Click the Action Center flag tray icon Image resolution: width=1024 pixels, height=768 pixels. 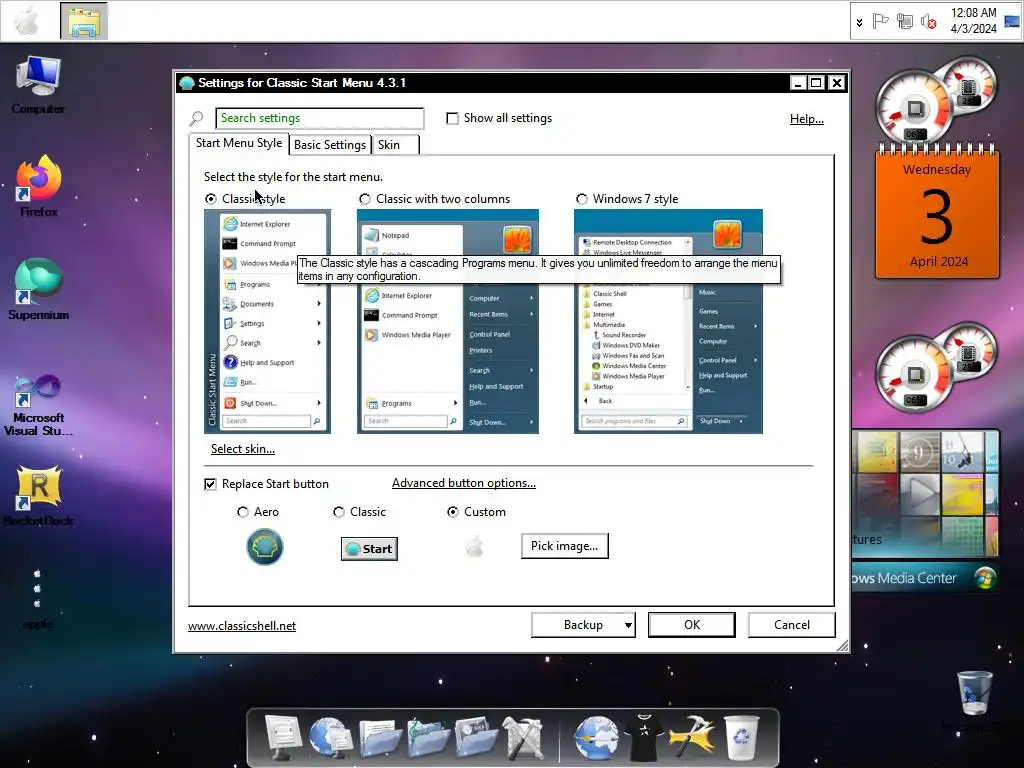coord(880,22)
